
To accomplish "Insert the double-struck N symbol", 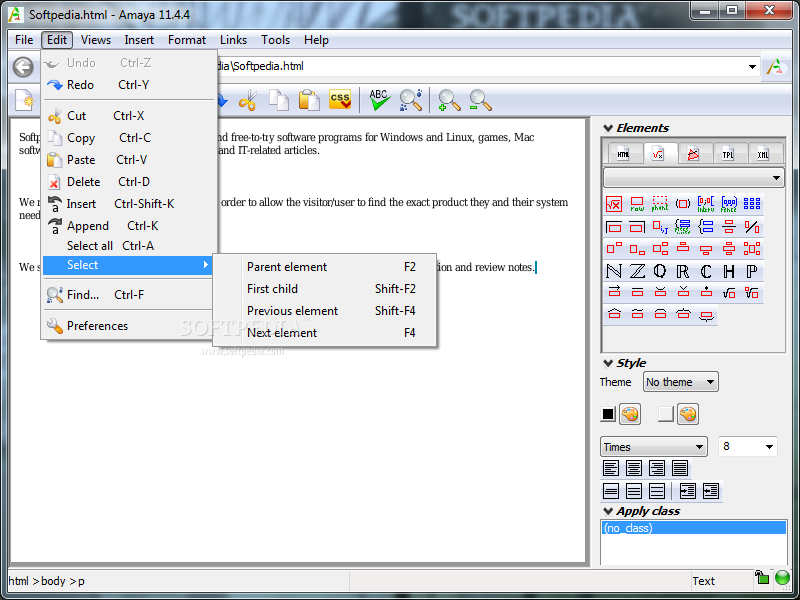I will (614, 271).
